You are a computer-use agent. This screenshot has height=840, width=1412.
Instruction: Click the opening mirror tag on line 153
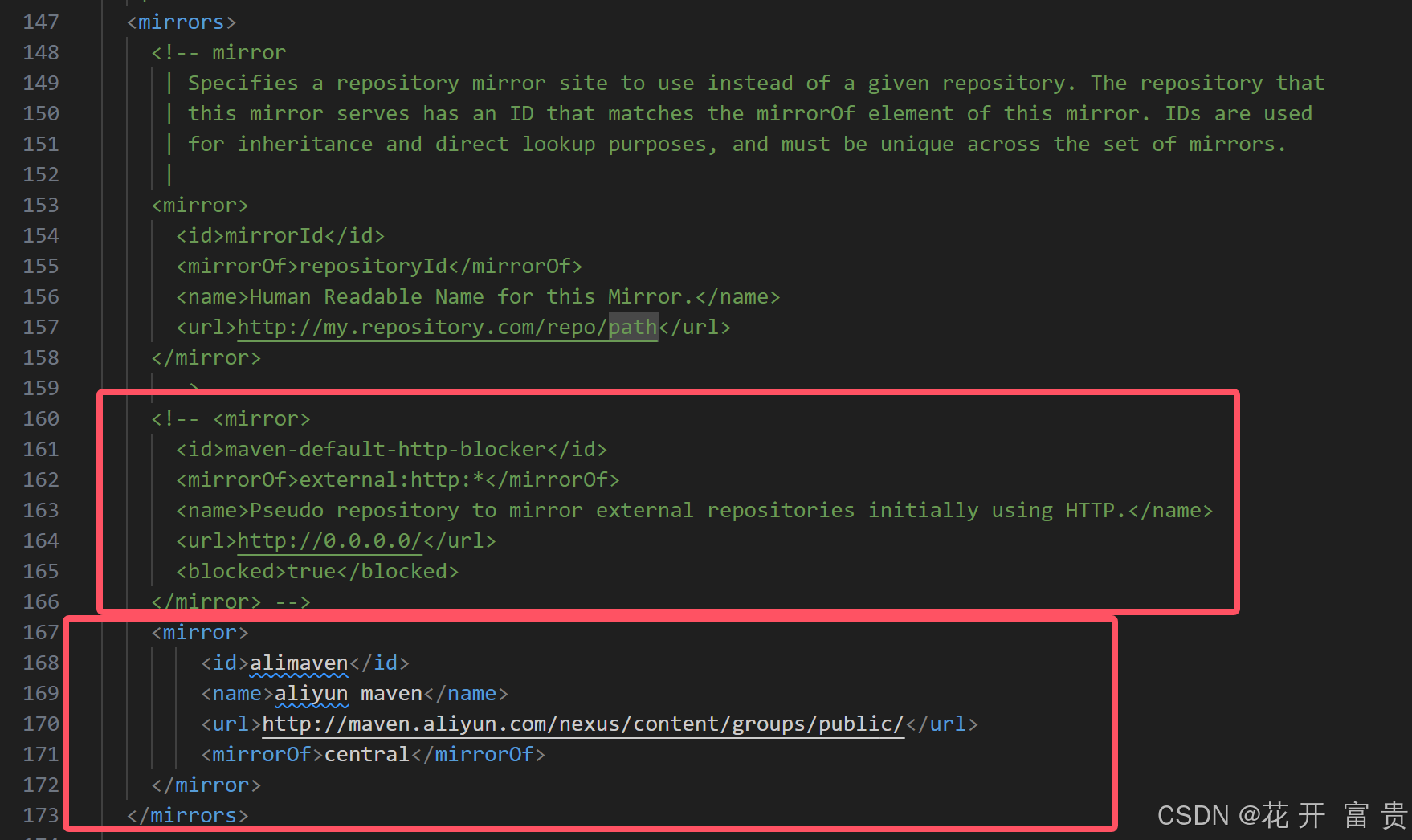click(x=199, y=205)
